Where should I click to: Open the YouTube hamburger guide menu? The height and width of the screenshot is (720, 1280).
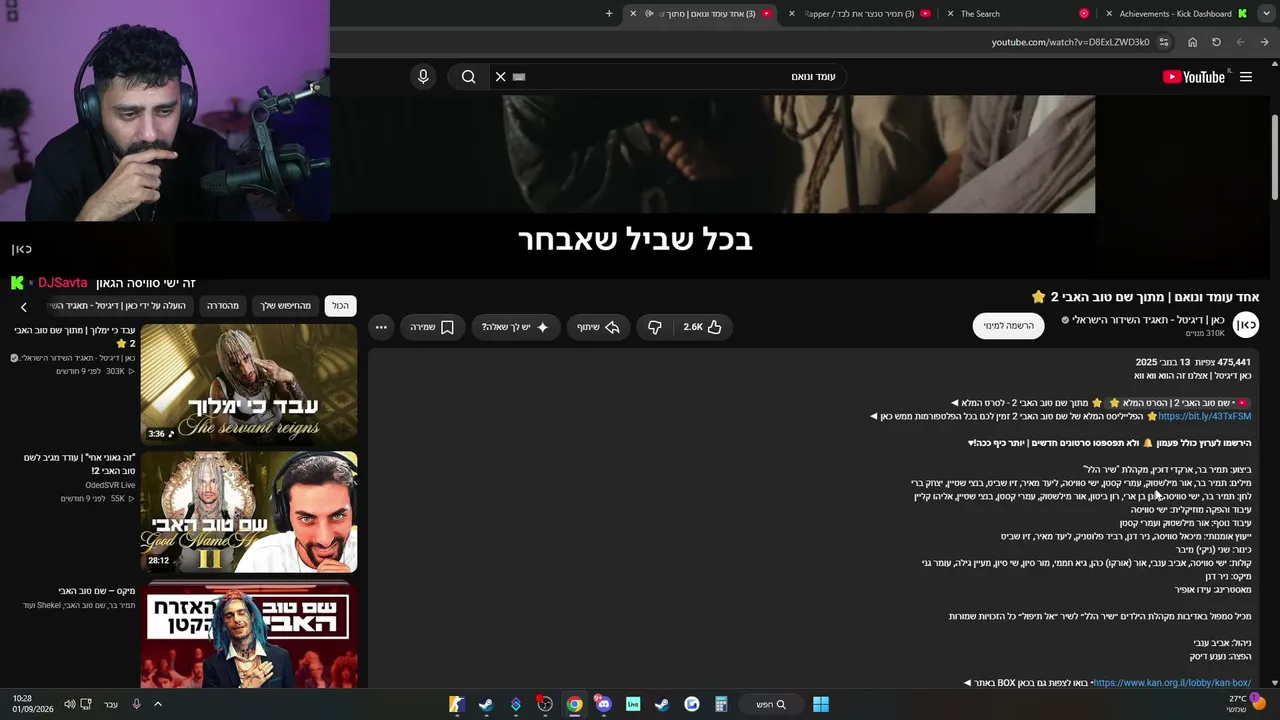coord(1246,77)
